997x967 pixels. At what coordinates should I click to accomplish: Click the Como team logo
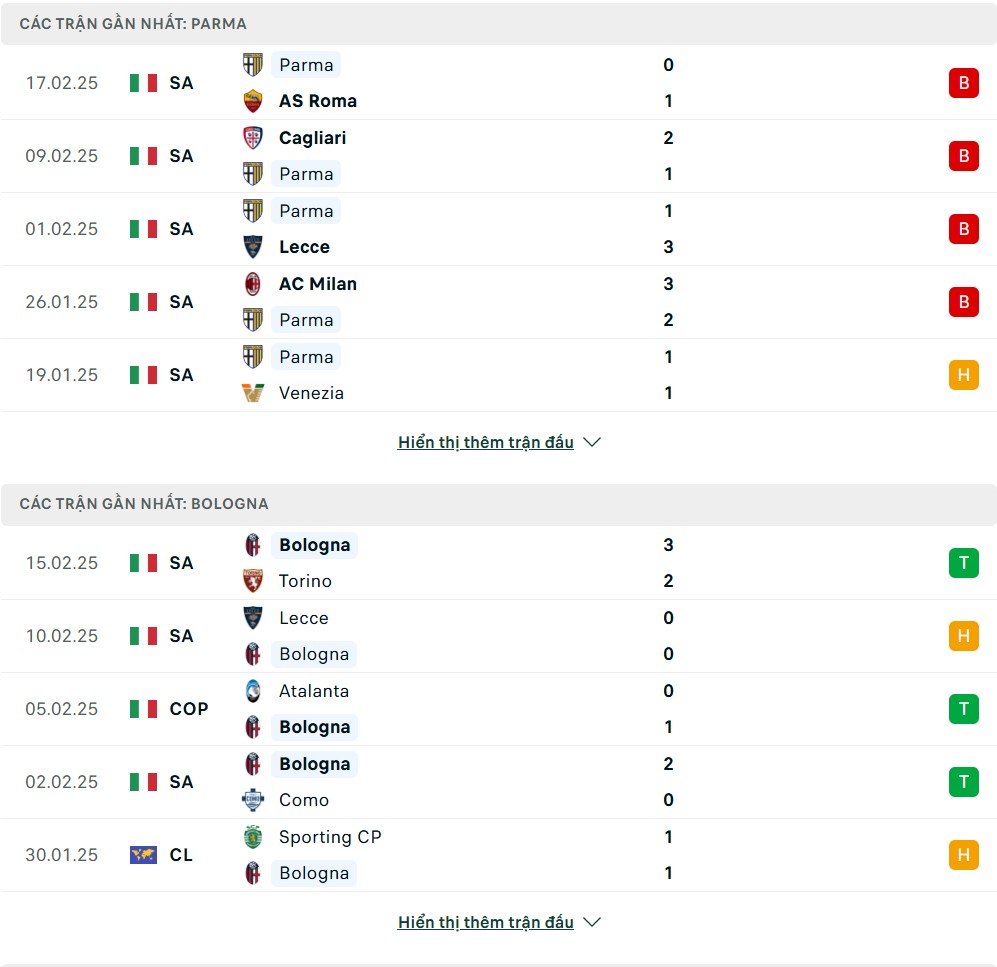tap(253, 800)
